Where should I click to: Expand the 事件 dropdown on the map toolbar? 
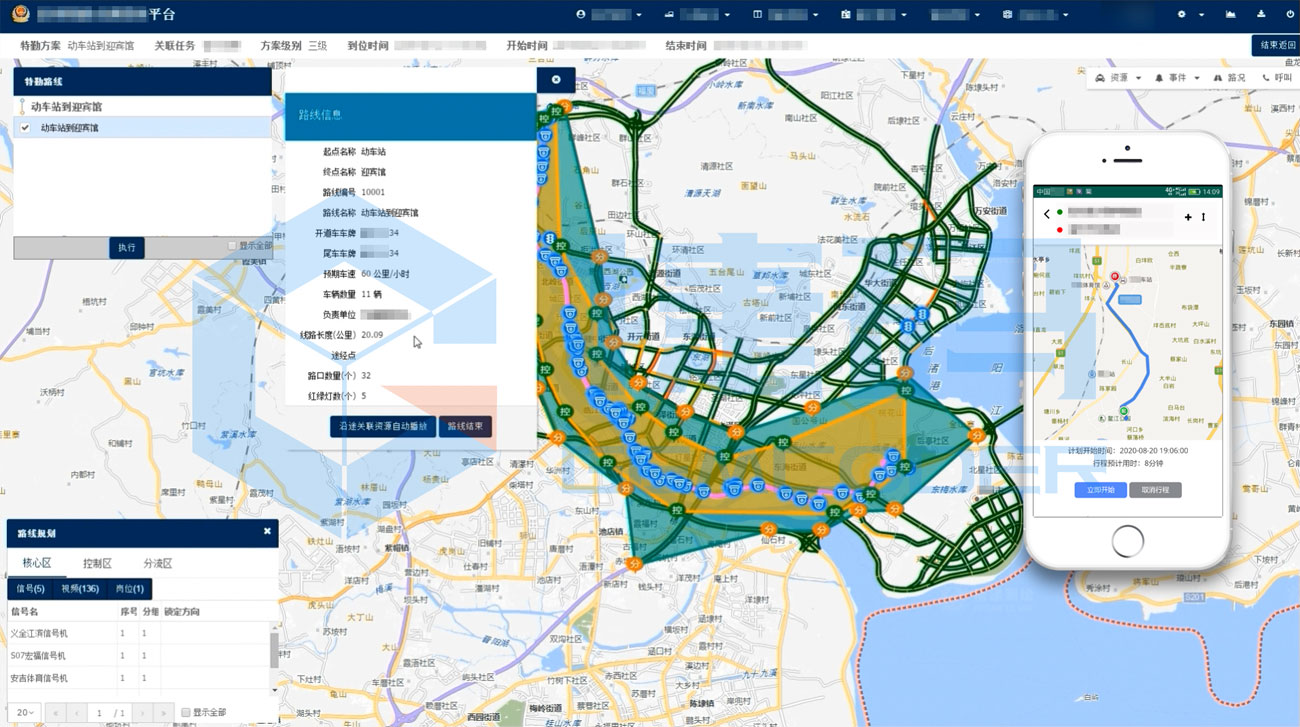1176,78
